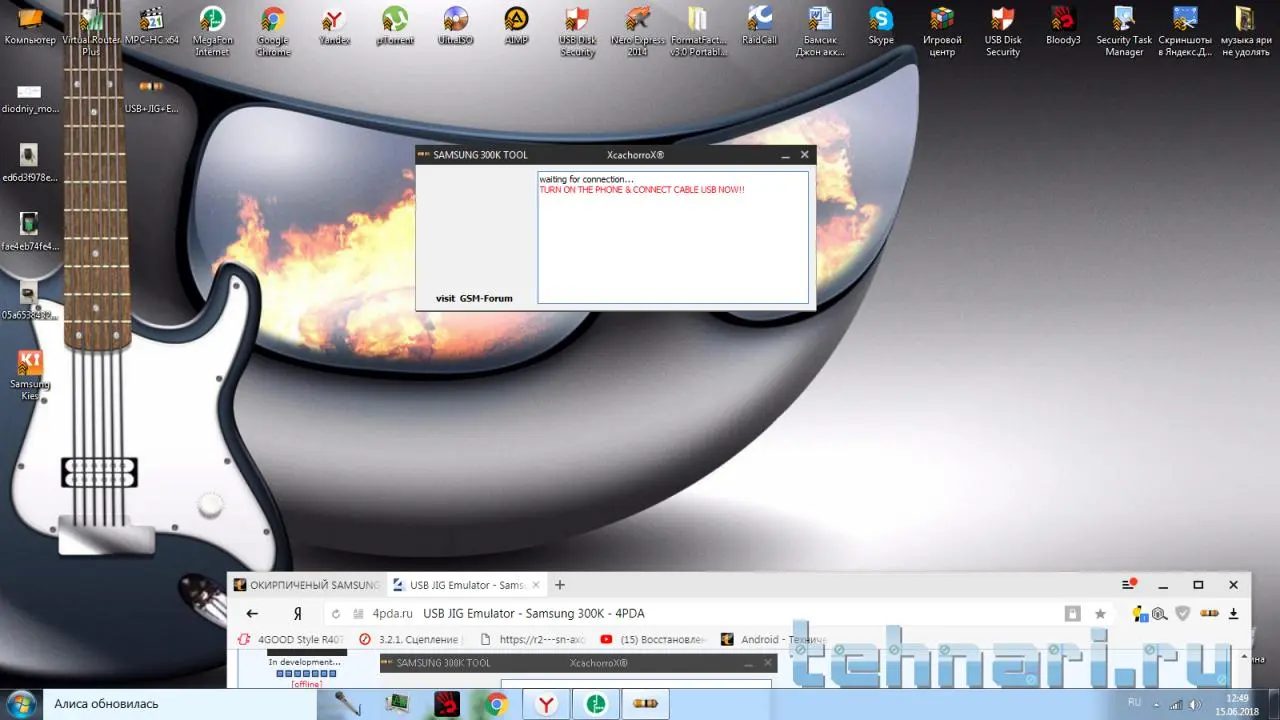The image size is (1280, 720).
Task: Click the Google Chrome taskbar icon
Action: [x=496, y=705]
